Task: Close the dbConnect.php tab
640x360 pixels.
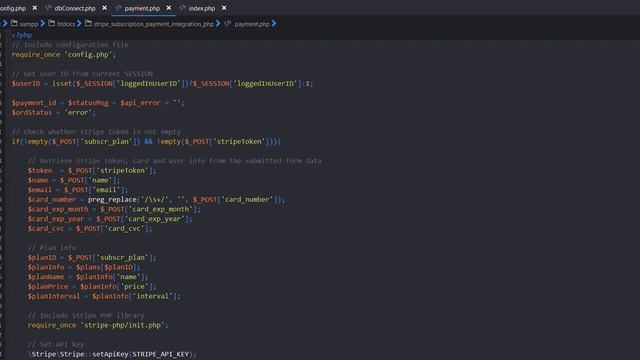Action: (x=104, y=8)
